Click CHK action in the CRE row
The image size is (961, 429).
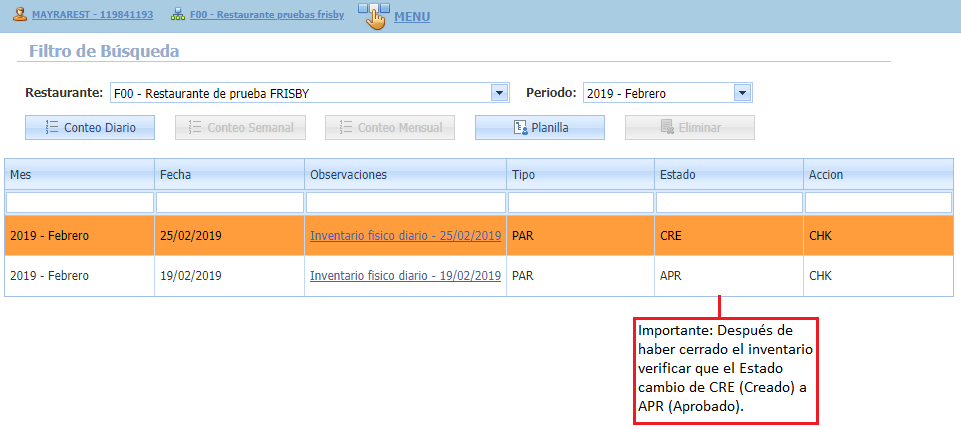[821, 235]
